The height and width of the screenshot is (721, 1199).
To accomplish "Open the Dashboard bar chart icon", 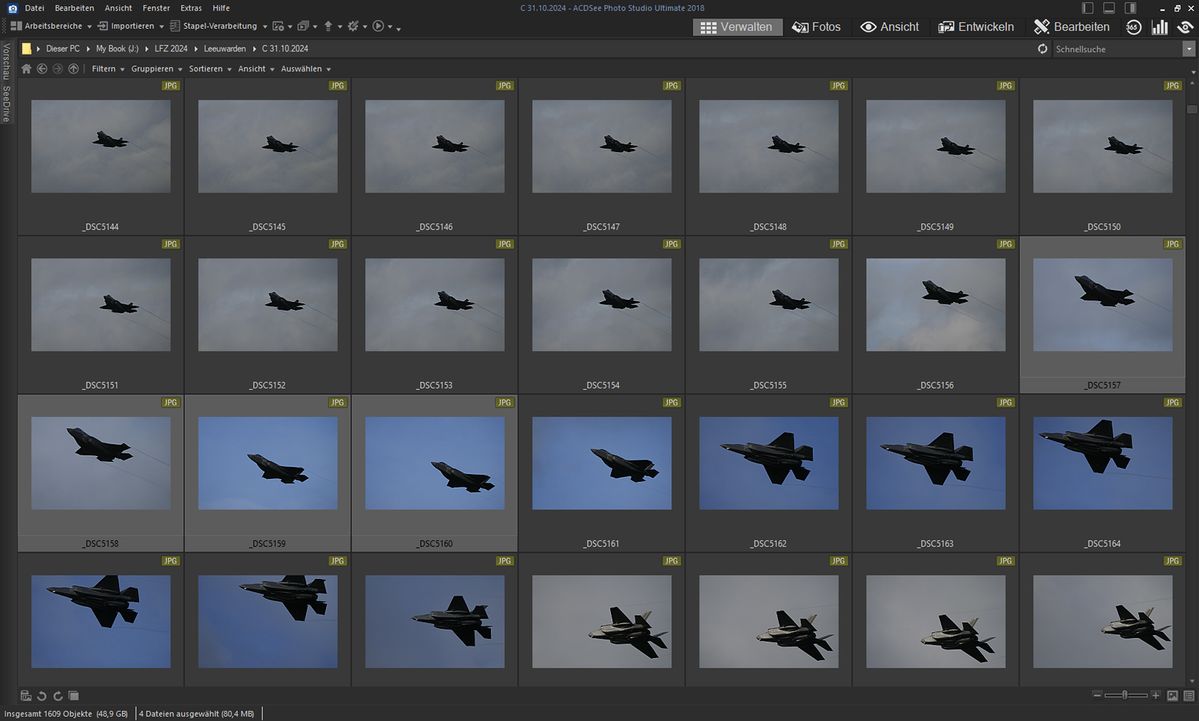I will (1160, 27).
